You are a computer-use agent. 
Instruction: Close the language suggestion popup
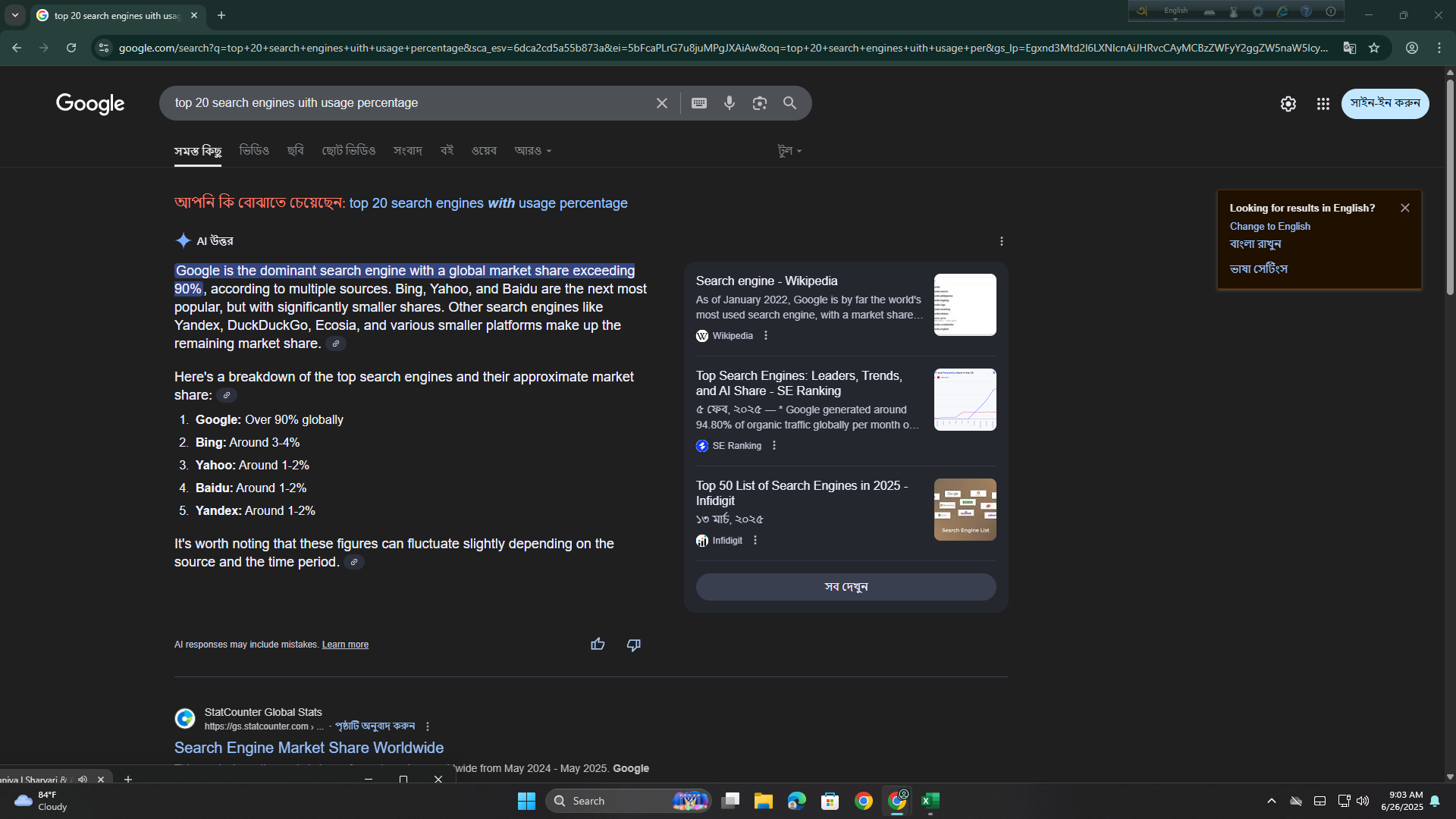click(x=1405, y=208)
